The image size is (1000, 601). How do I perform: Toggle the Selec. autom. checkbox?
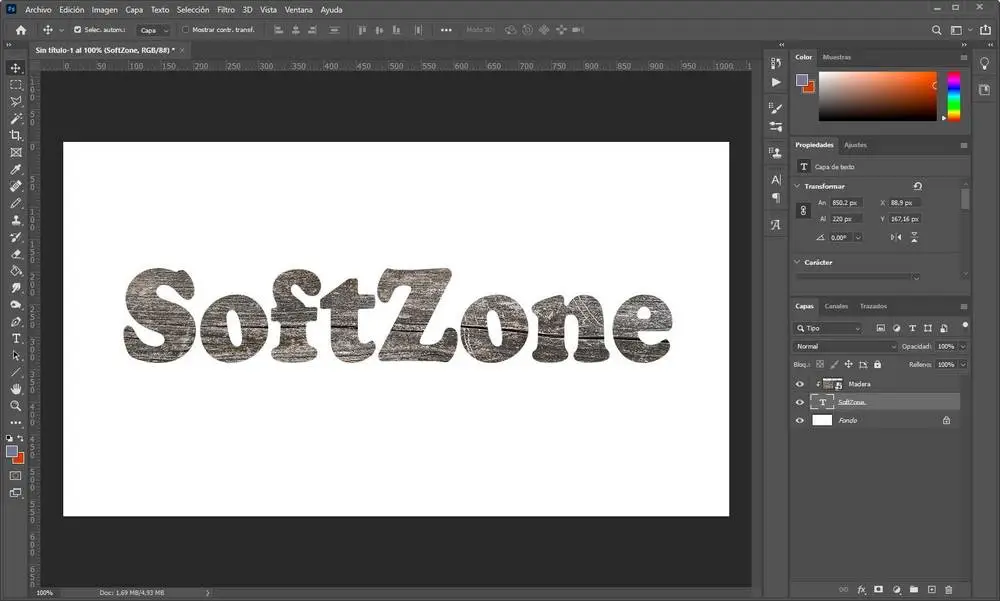point(77,30)
